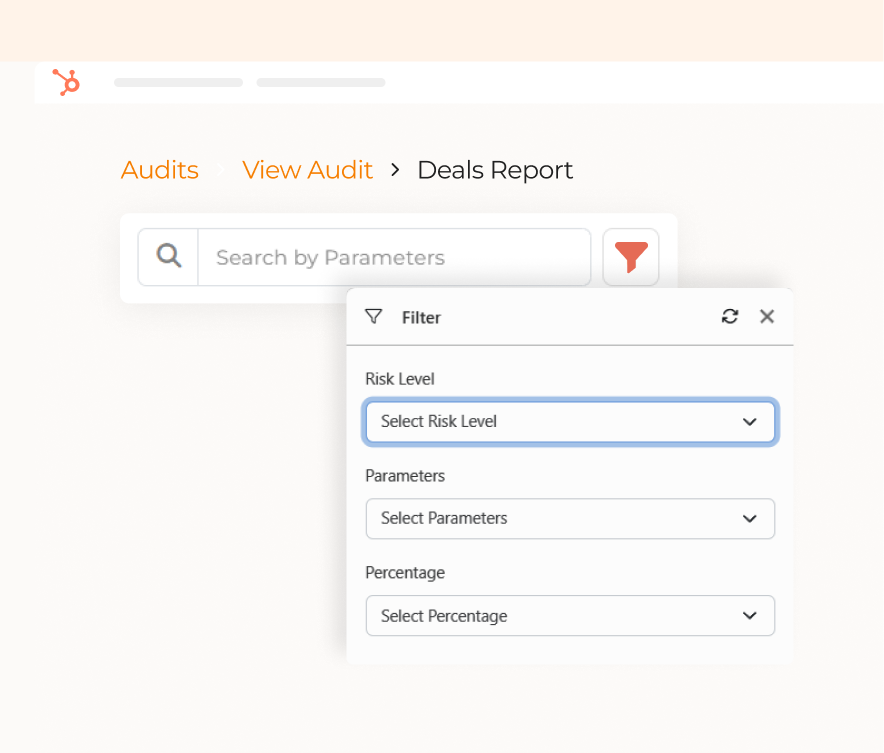Click the Filter panel title text
Image resolution: width=884 pixels, height=753 pixels.
click(x=421, y=318)
